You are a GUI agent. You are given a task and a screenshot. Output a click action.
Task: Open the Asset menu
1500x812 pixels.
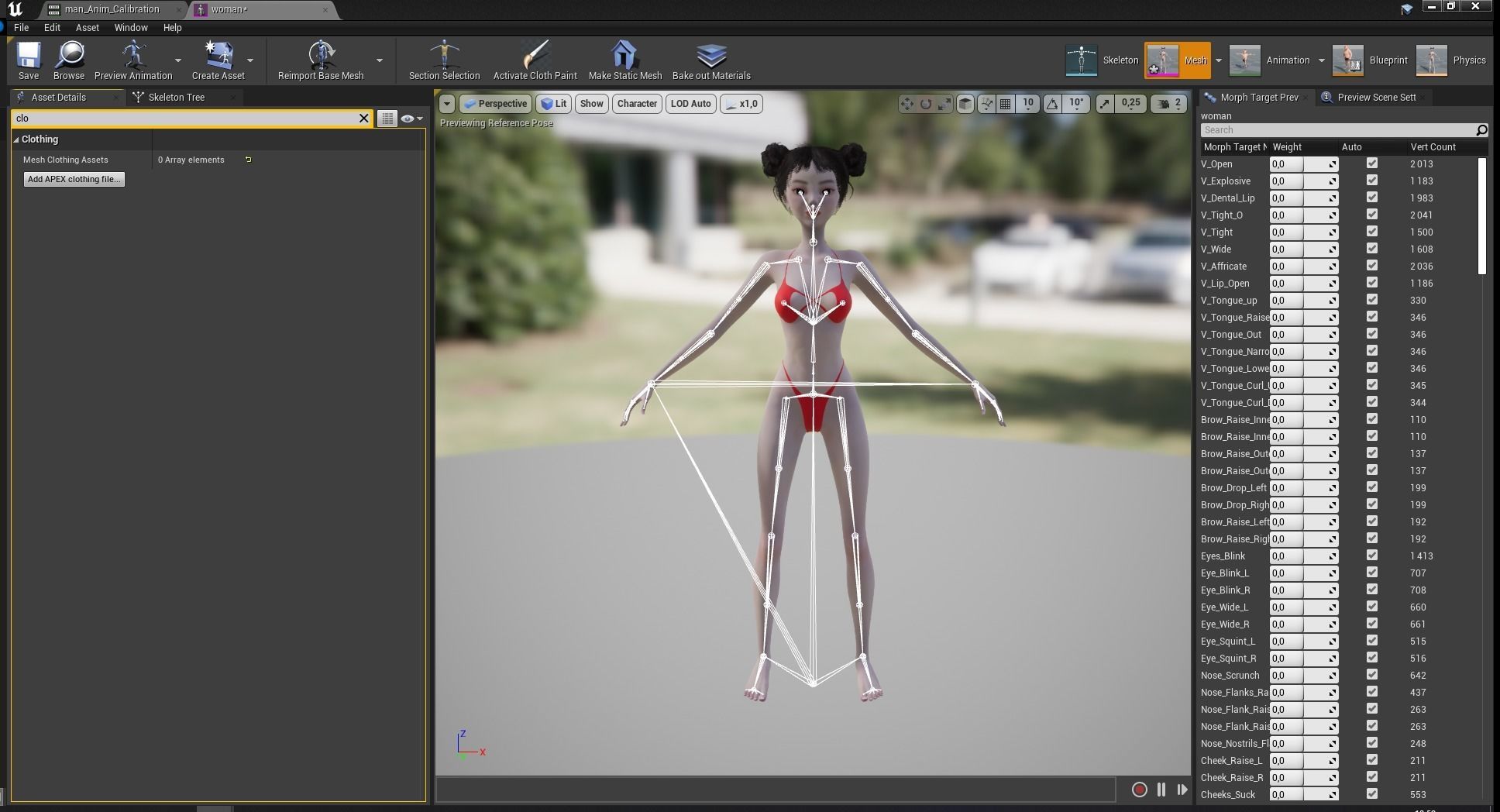[87, 28]
